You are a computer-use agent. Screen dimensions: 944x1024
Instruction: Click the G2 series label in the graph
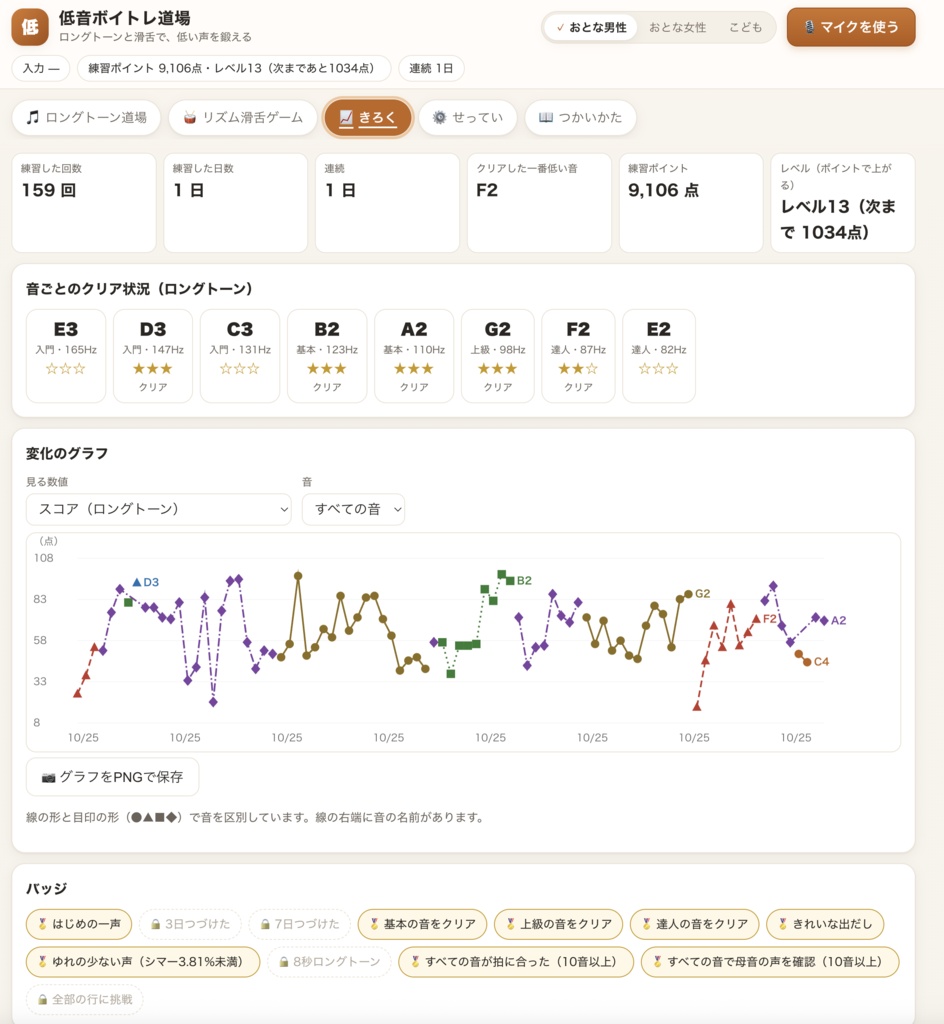702,594
